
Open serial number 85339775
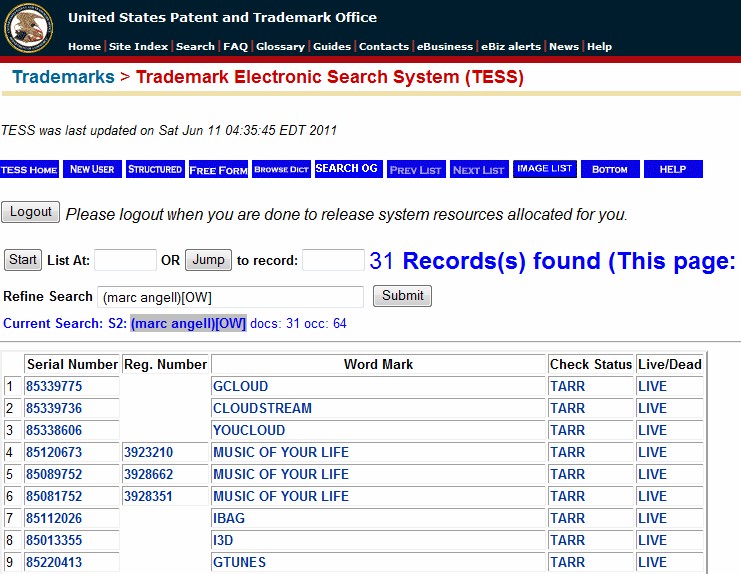click(x=54, y=386)
